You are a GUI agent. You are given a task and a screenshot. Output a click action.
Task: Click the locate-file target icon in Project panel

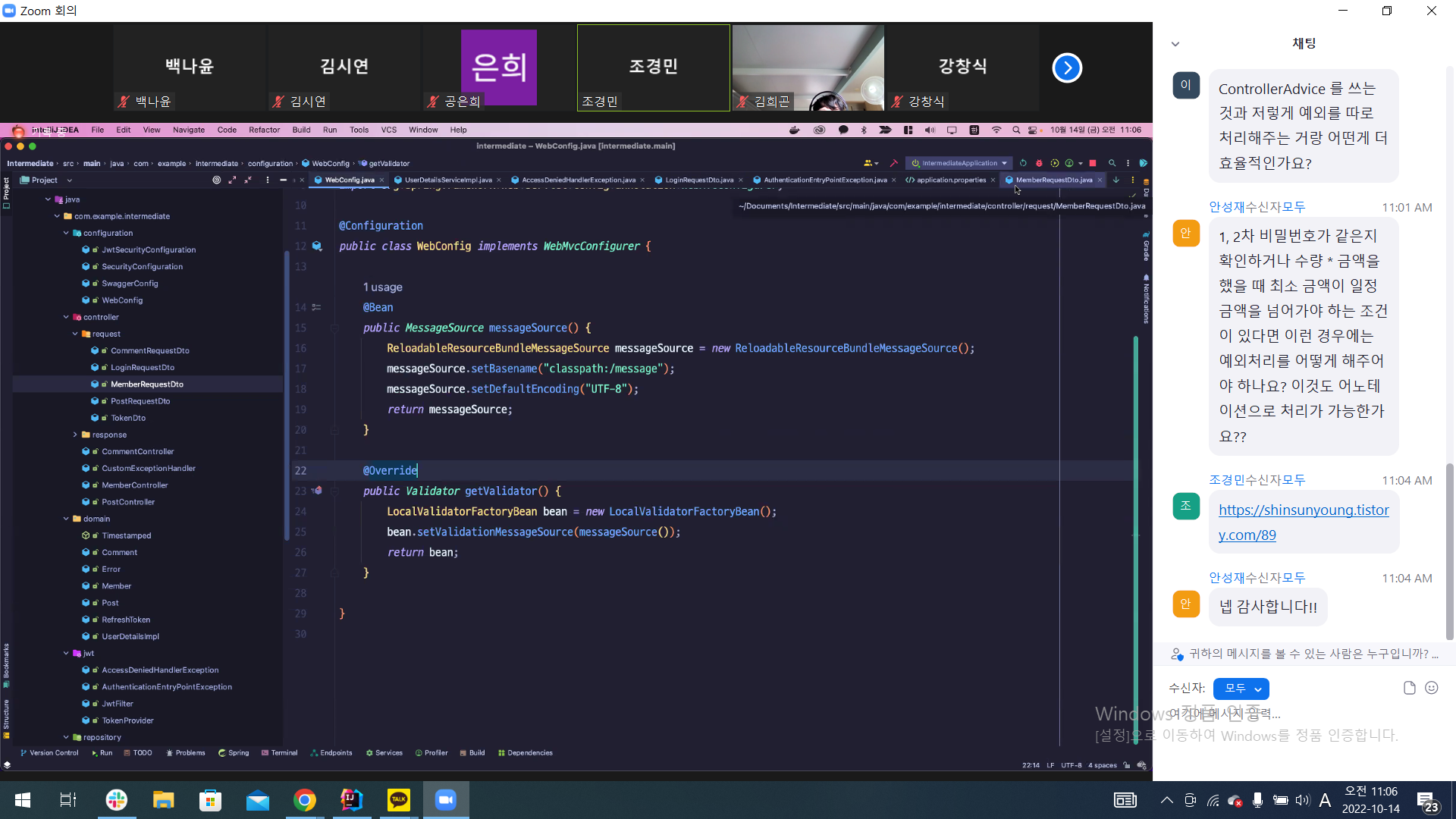click(x=216, y=180)
